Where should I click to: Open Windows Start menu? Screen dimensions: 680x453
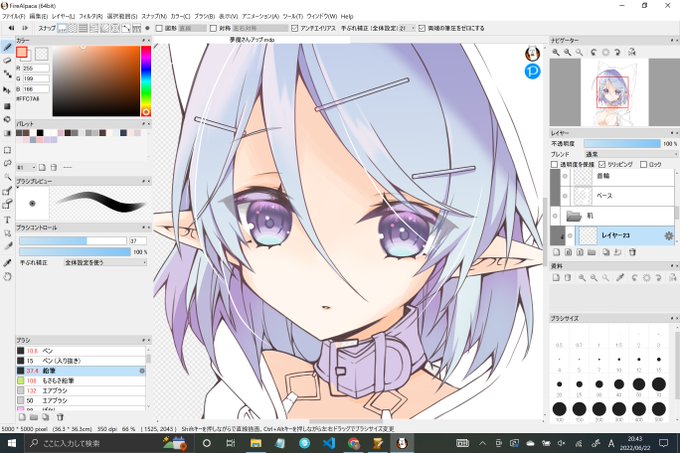coord(12,443)
